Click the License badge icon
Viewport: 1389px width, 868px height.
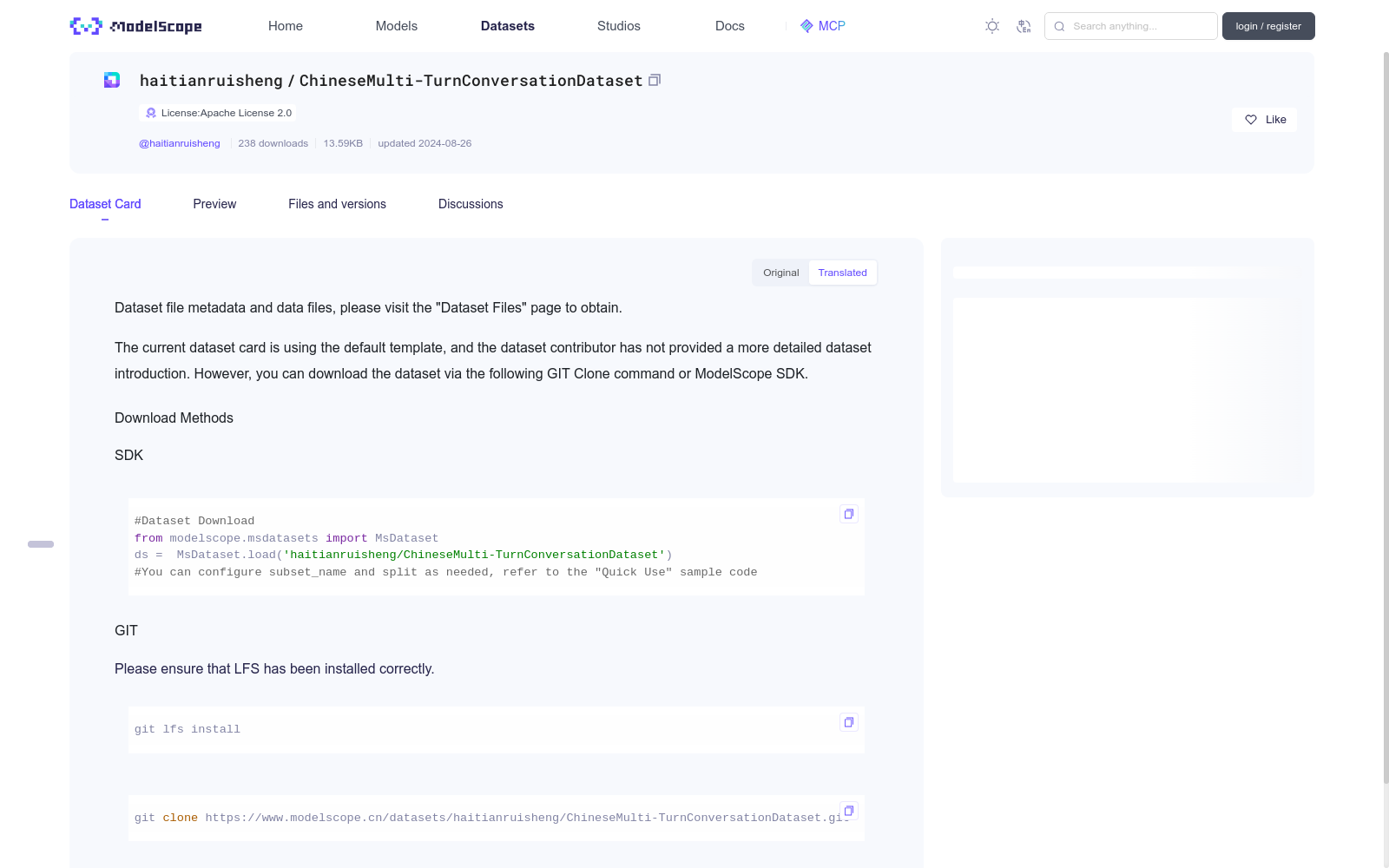151,113
